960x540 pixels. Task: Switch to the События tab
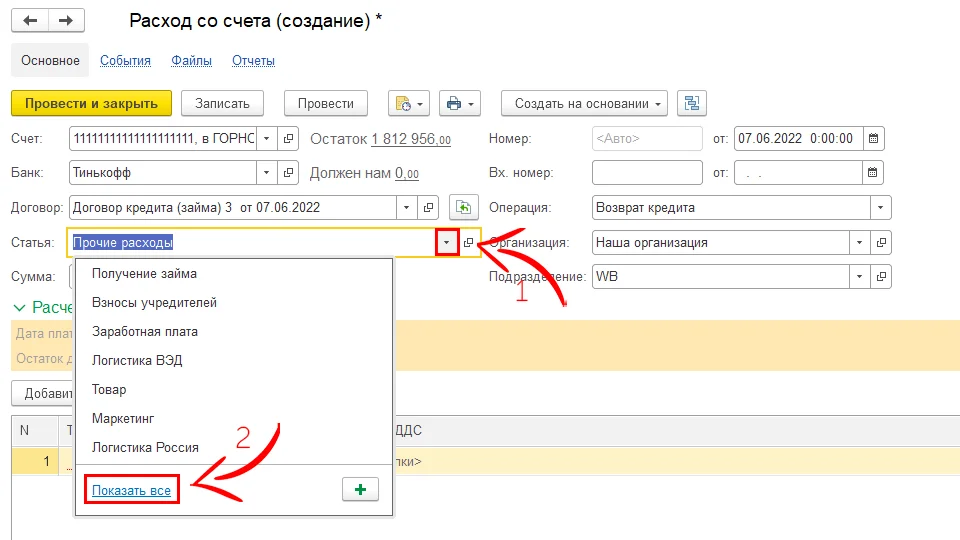click(125, 61)
